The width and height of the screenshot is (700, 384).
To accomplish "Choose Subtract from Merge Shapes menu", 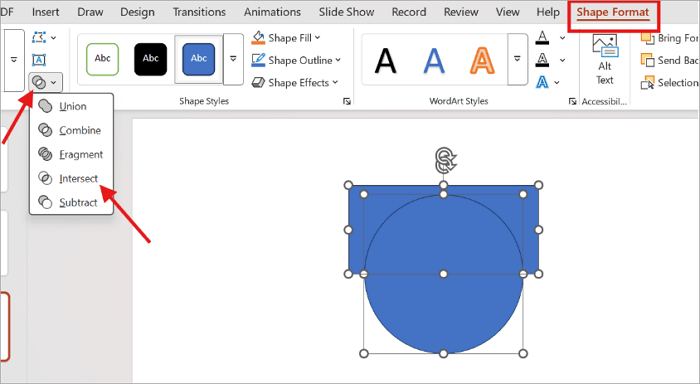I will (71, 203).
